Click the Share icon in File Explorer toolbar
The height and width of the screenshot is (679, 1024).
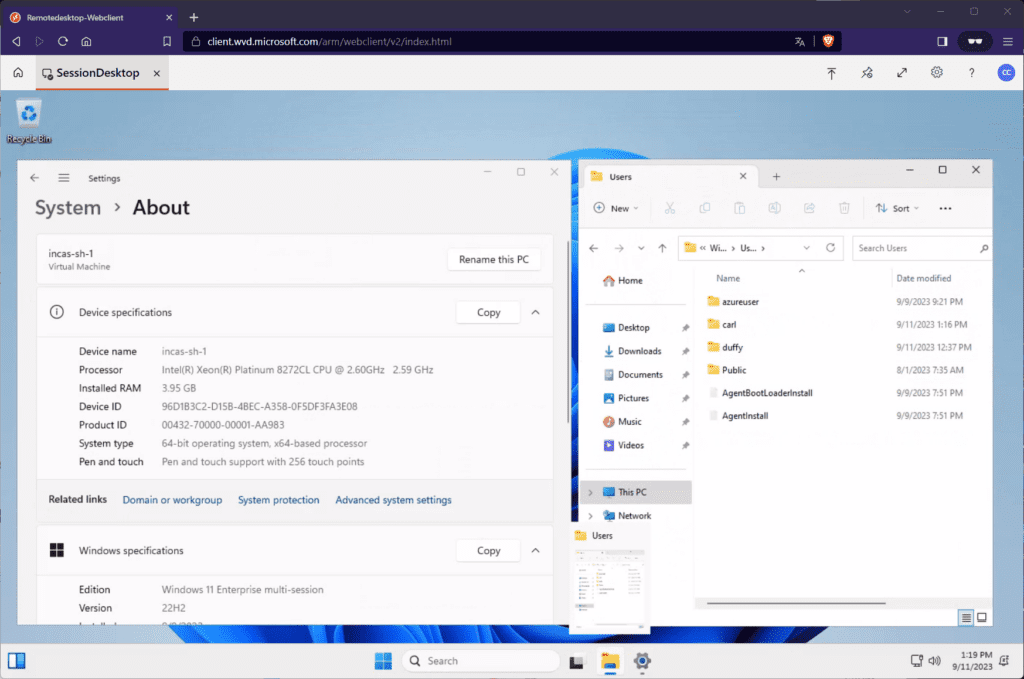tap(809, 208)
